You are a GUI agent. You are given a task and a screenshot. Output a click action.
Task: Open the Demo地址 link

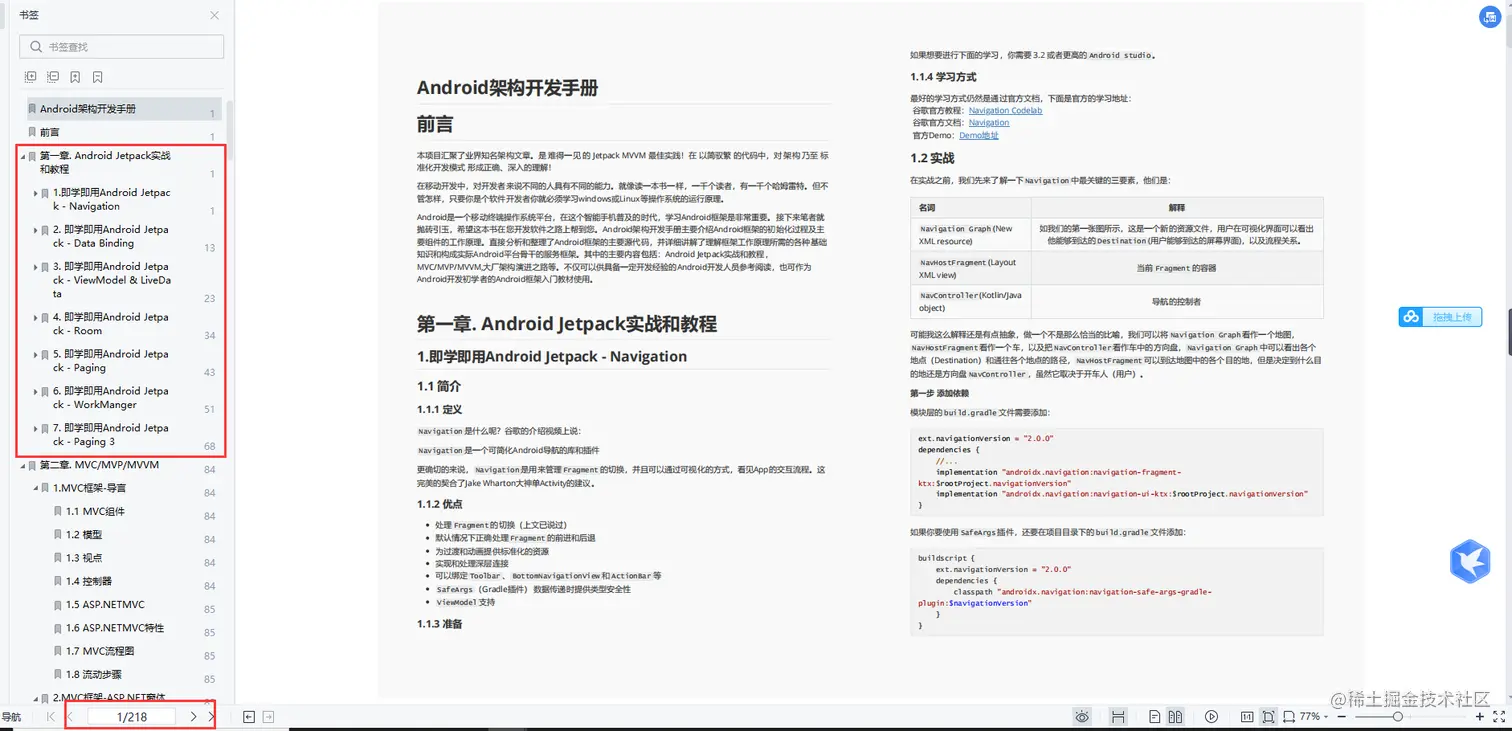979,135
